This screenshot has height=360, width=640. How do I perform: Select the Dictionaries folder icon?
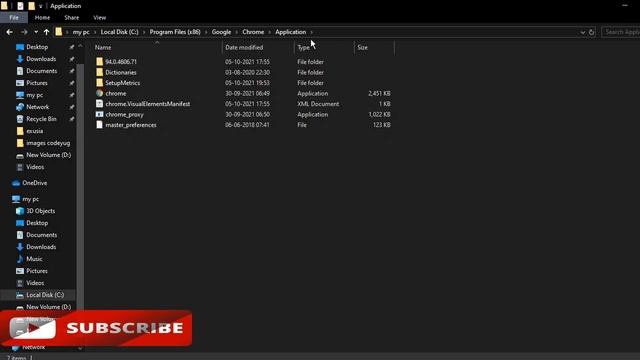tap(100, 72)
